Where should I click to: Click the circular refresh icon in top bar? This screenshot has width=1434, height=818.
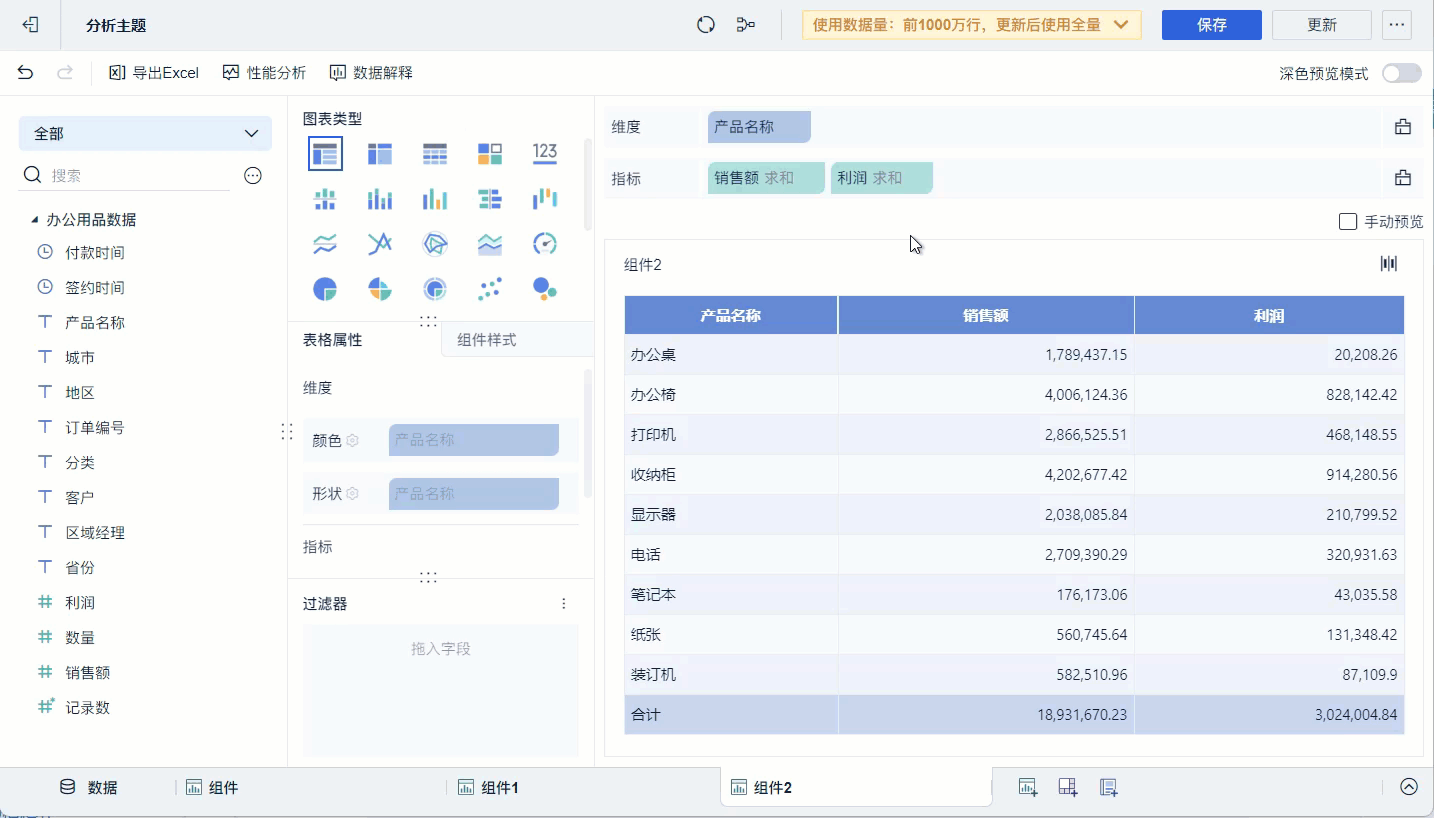click(706, 25)
